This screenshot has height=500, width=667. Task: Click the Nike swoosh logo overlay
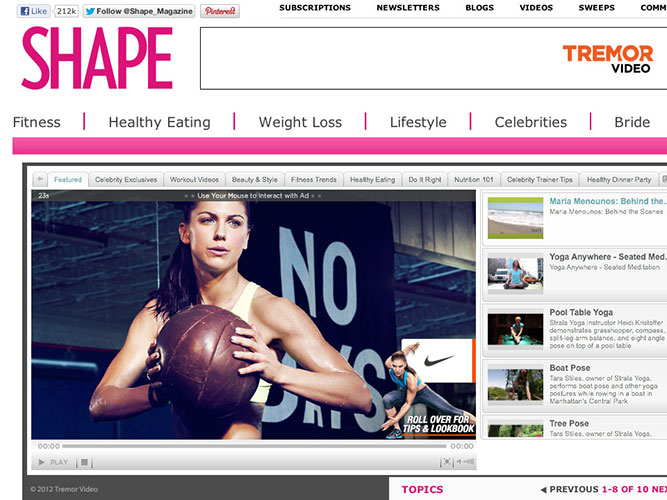coord(439,361)
